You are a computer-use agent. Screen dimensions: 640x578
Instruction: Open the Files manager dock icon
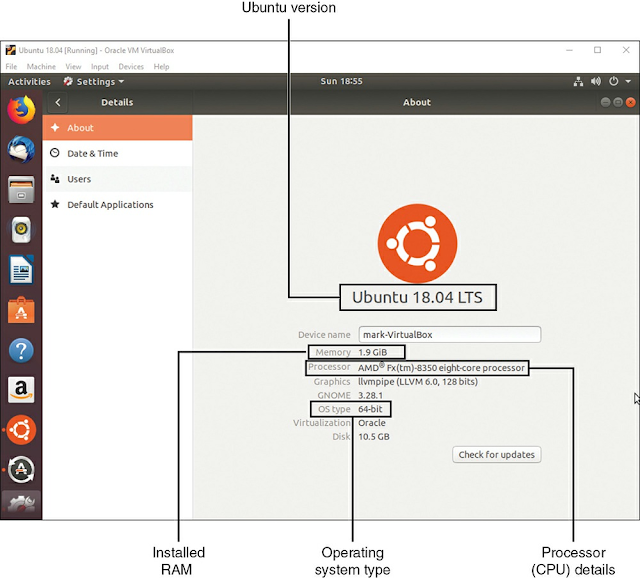21,189
